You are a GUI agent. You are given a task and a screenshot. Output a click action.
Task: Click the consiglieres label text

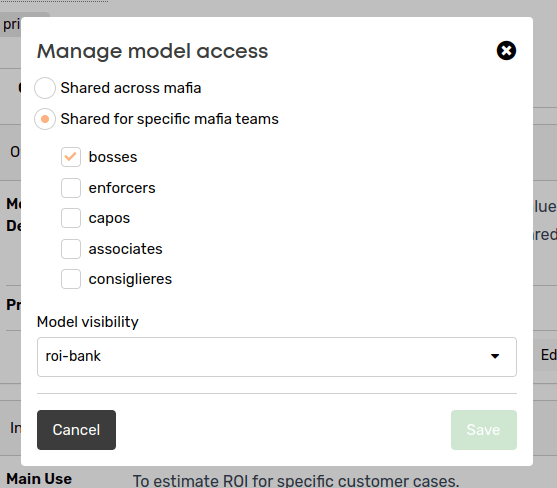(130, 279)
